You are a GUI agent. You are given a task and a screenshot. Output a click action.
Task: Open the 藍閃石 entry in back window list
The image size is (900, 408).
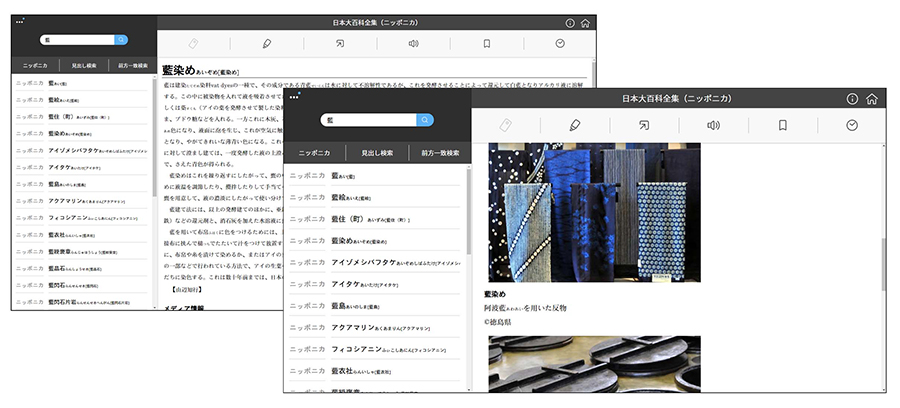coord(82,285)
